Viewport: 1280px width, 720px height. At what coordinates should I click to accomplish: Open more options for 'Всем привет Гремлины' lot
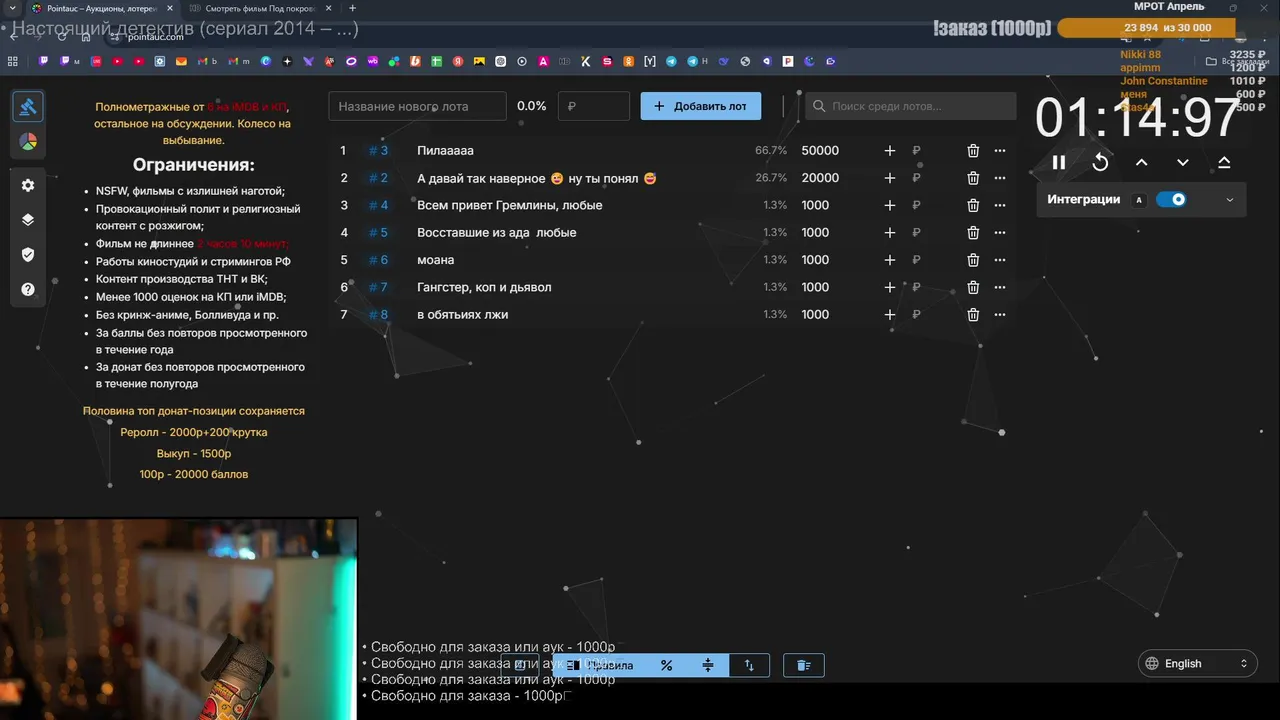pyautogui.click(x=1000, y=205)
